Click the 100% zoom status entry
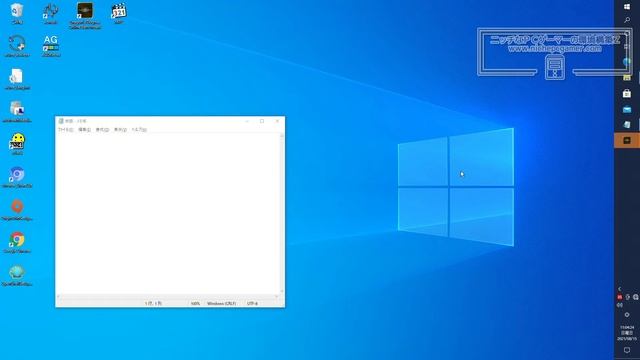The width and height of the screenshot is (640, 360). pos(196,303)
